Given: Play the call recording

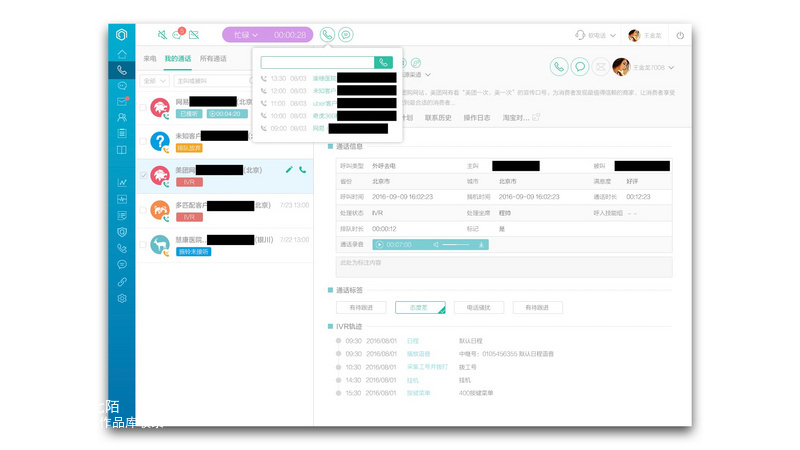Looking at the screenshot, I should click(379, 245).
